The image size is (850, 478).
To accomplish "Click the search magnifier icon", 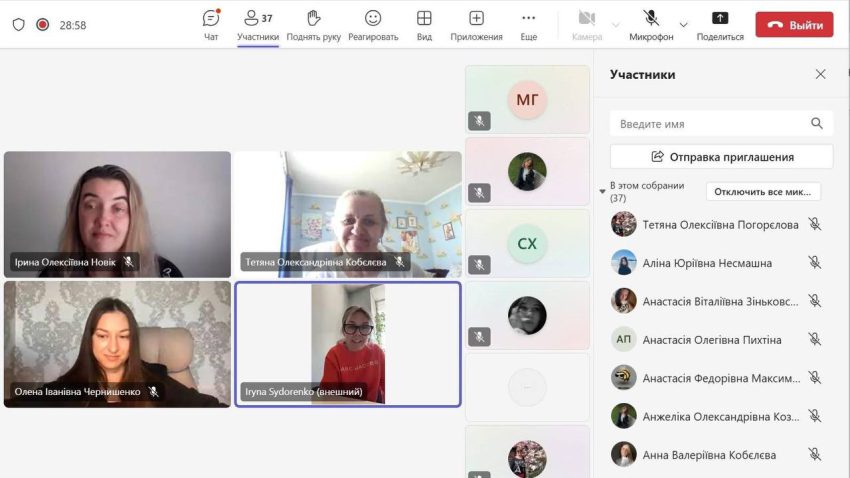I will tap(817, 124).
